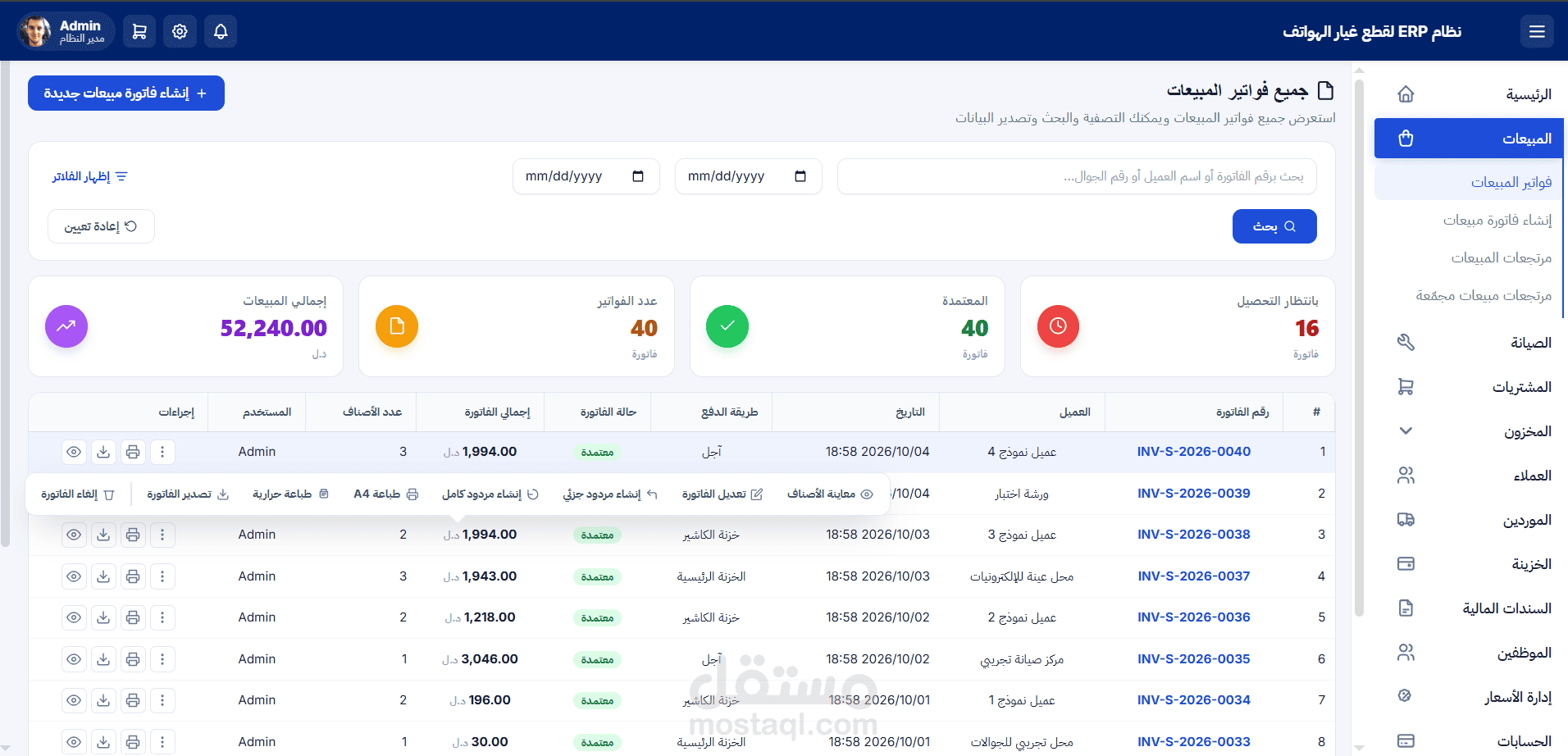This screenshot has height=756, width=1568.
Task: Click the eye view icon for INV-S-2026-0034
Action: tap(74, 700)
